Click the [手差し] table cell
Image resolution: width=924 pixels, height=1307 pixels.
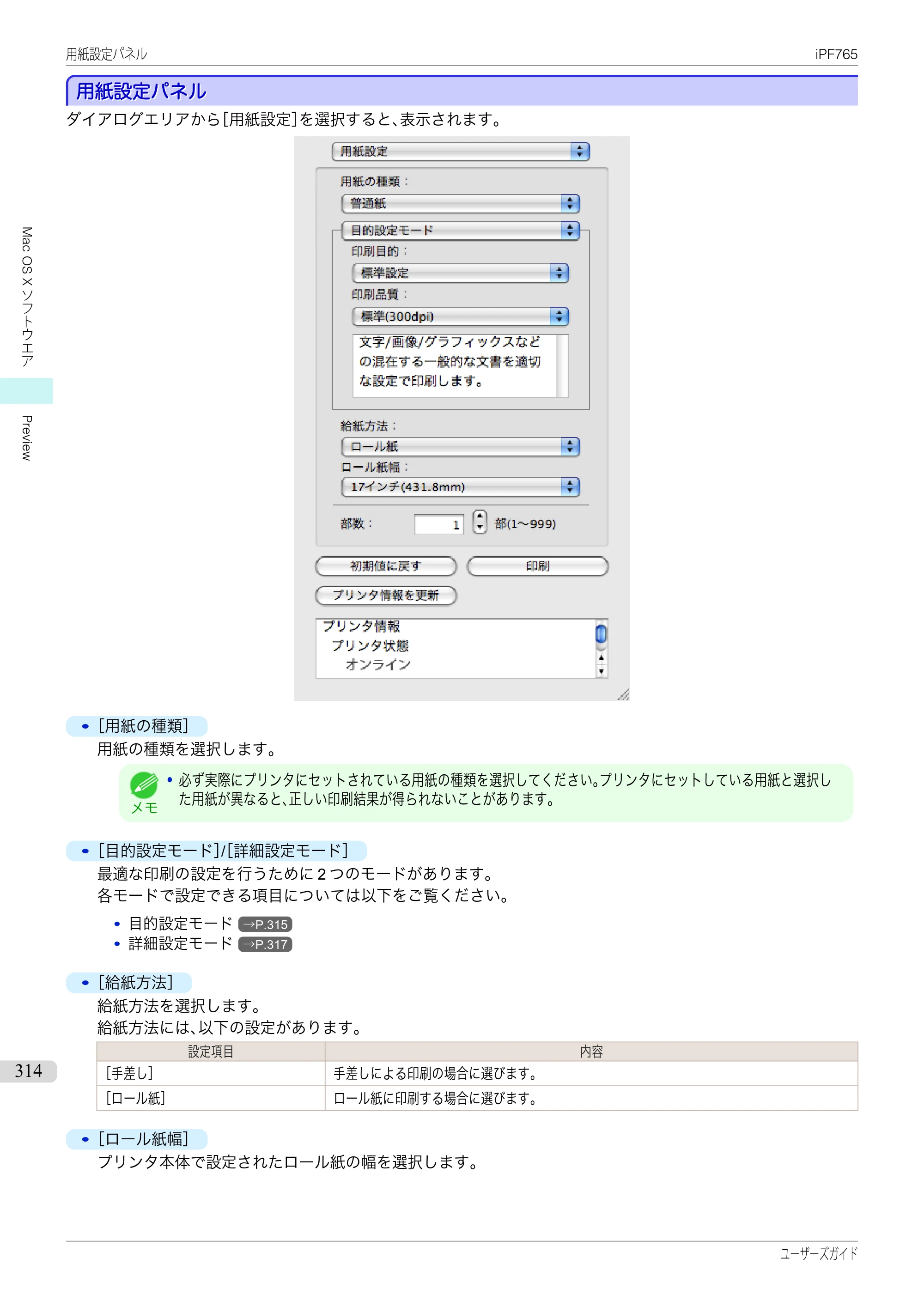(211, 1074)
